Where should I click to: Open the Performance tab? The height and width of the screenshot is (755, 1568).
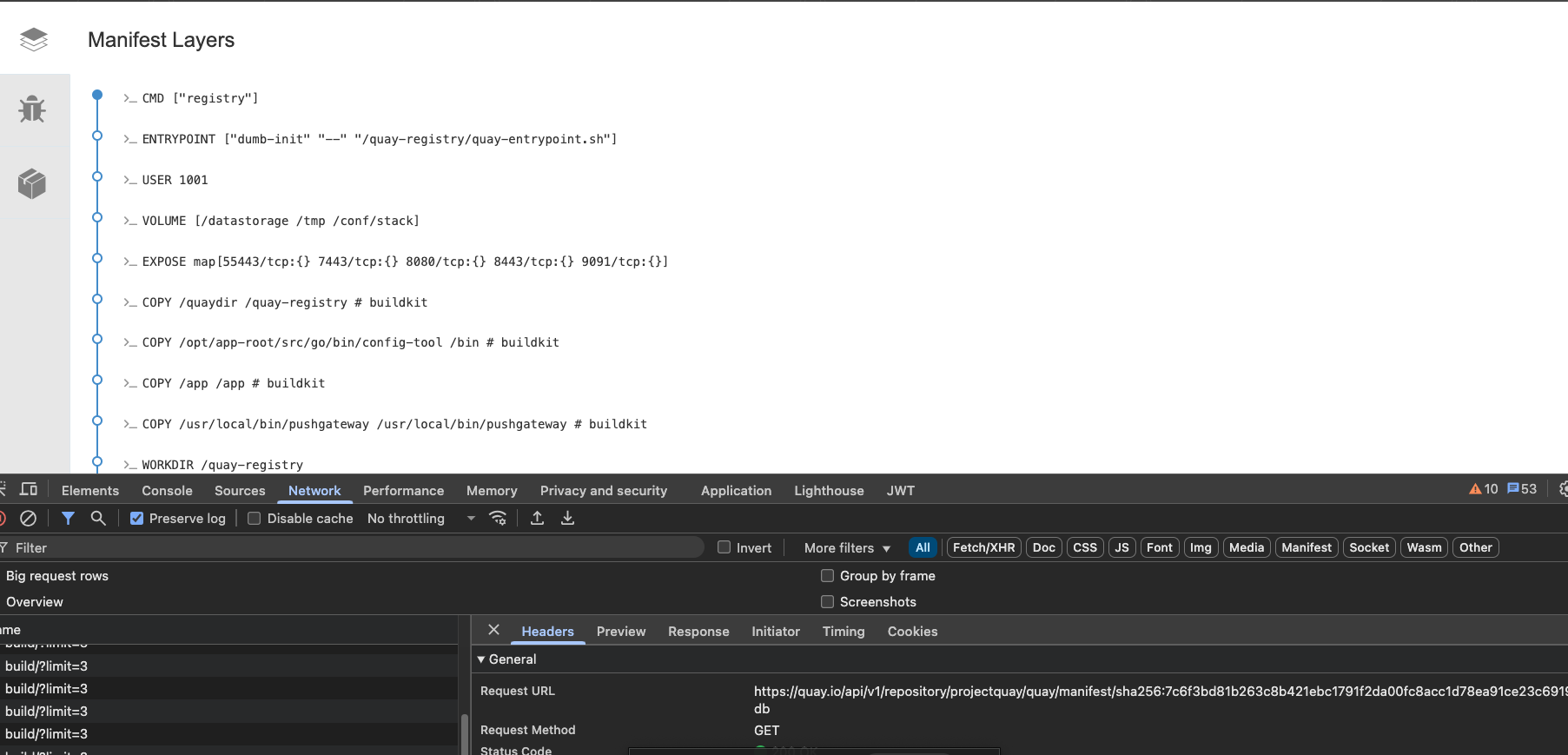tap(403, 491)
